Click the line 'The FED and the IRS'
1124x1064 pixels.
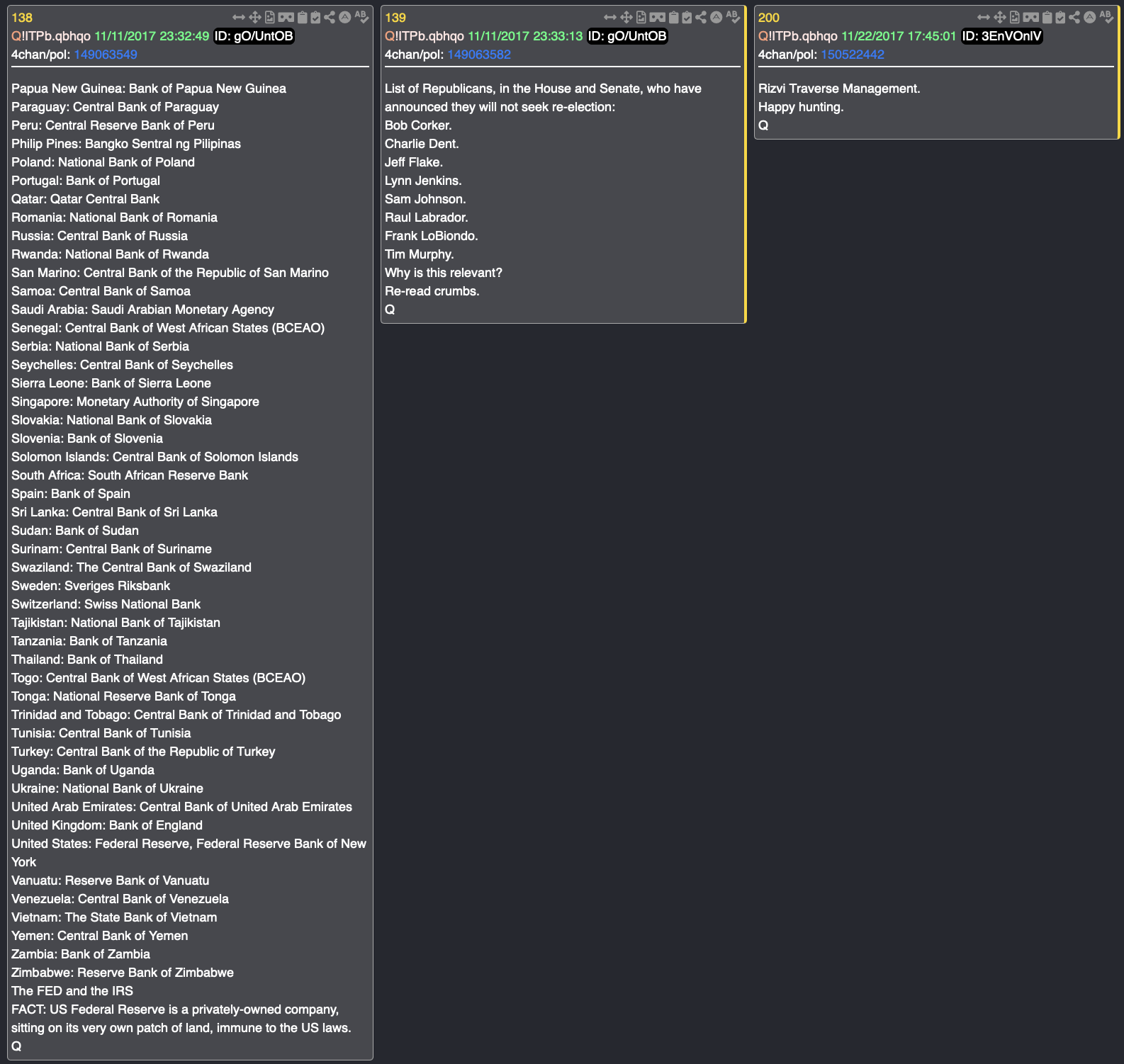tap(72, 991)
